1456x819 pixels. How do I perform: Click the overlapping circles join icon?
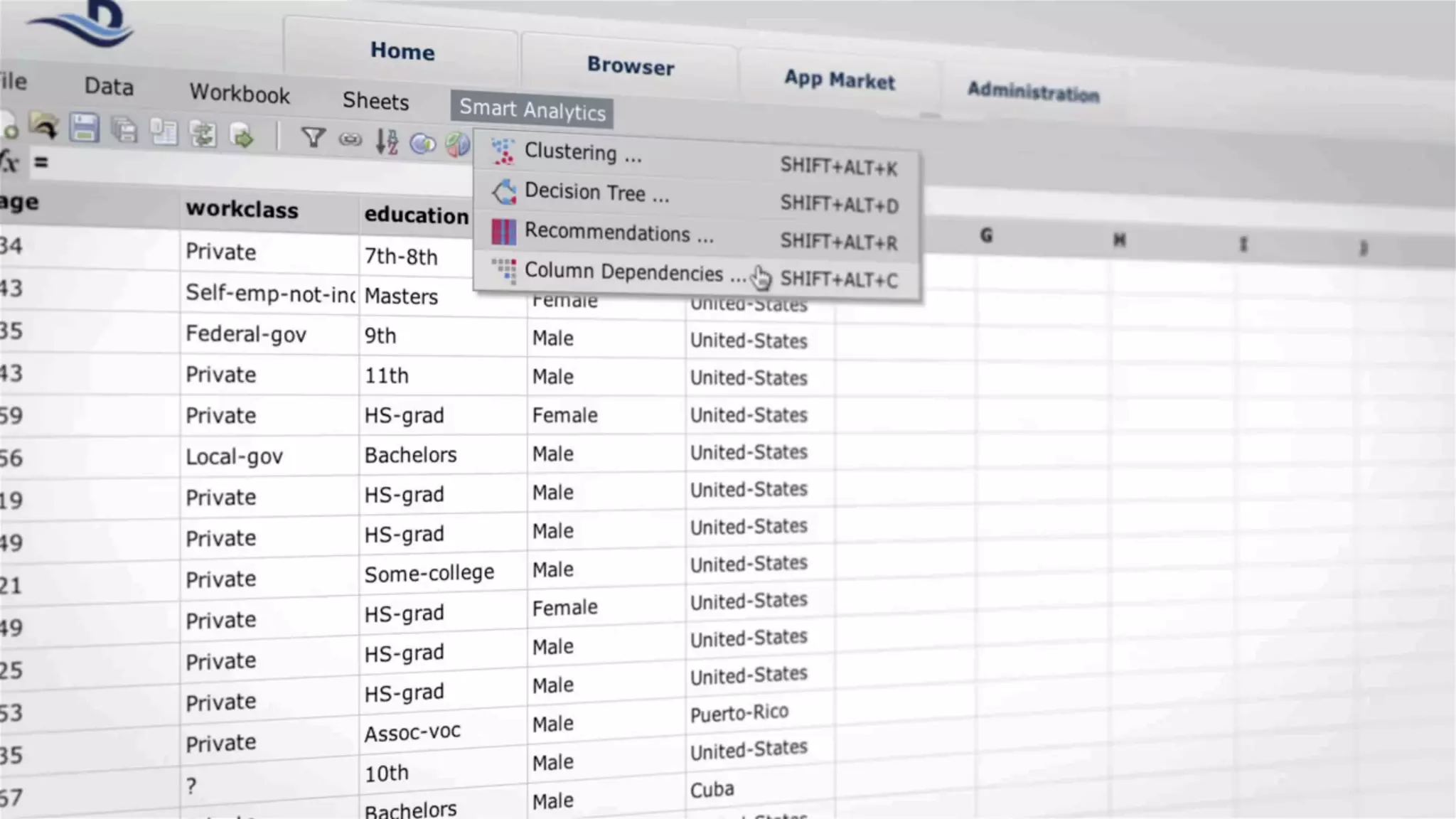pyautogui.click(x=423, y=144)
